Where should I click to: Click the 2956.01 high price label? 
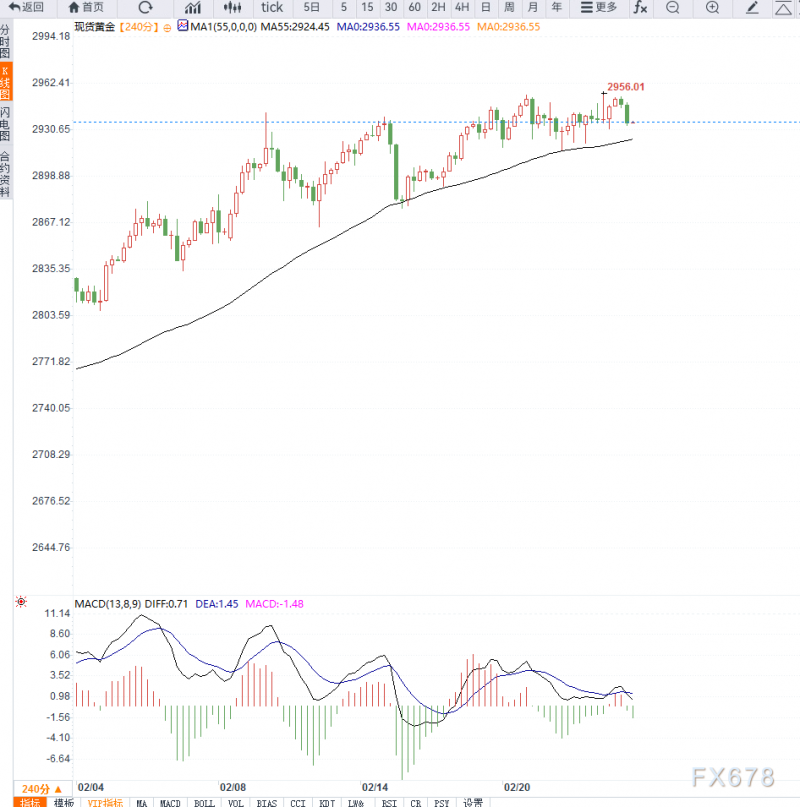(x=625, y=86)
